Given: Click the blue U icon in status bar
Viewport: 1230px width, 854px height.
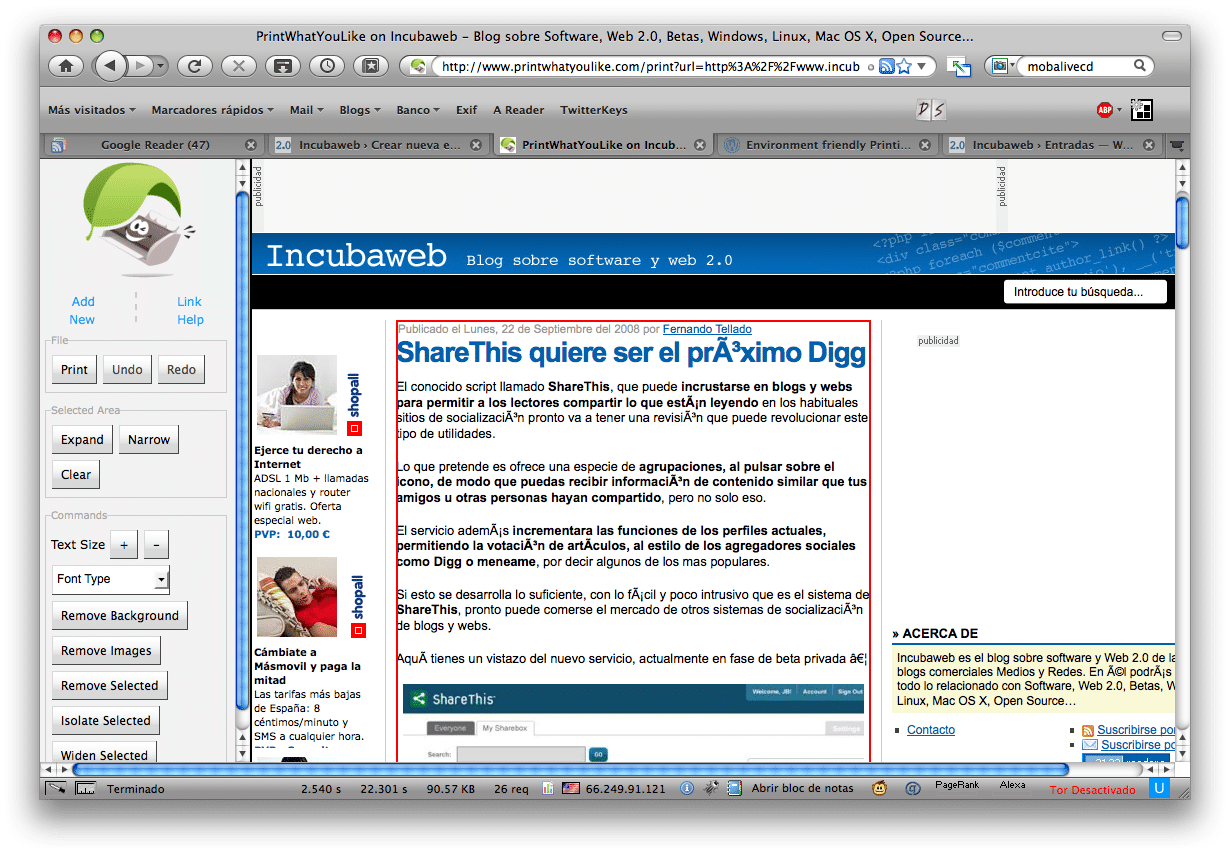Looking at the screenshot, I should (1160, 789).
